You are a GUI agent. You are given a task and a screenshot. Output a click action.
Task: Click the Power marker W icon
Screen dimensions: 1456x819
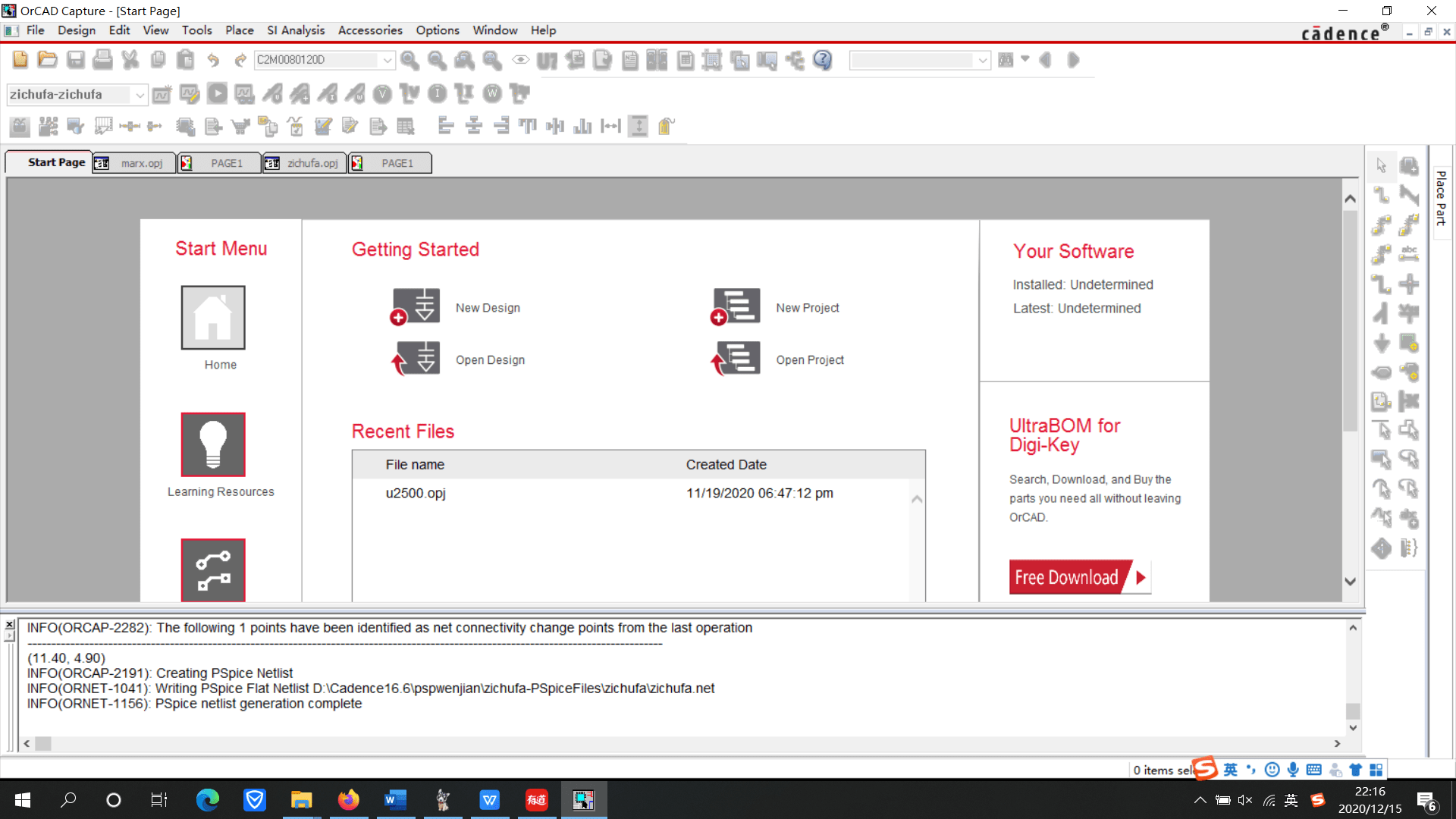pyautogui.click(x=492, y=93)
